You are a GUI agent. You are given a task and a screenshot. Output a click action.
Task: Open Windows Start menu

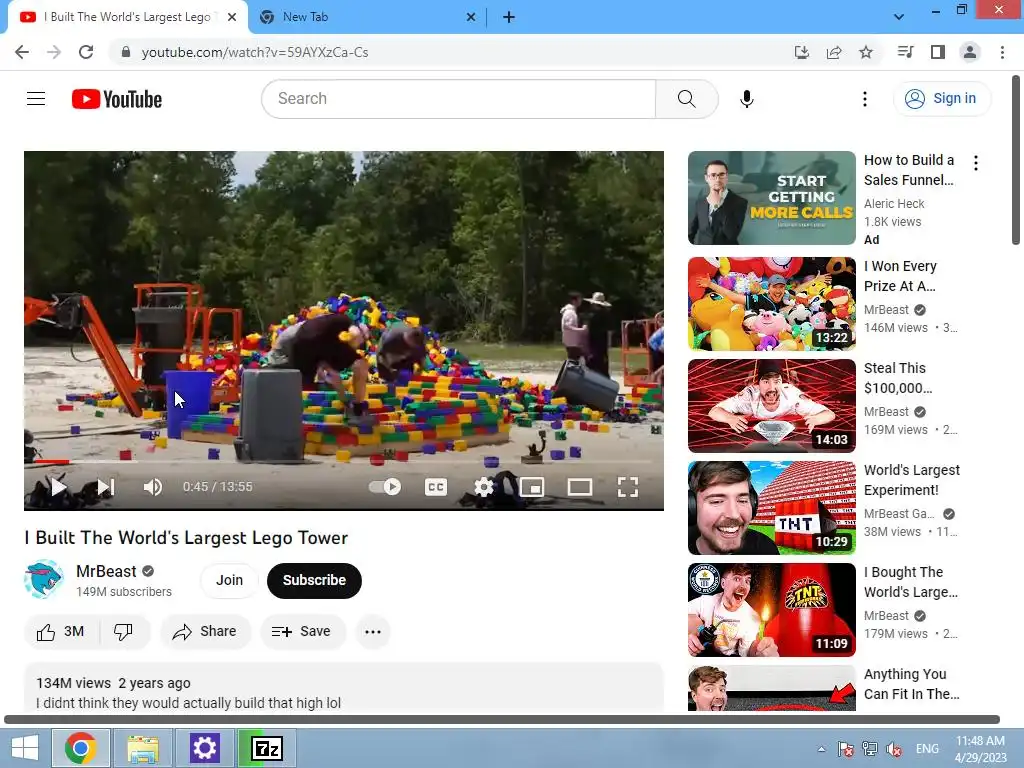[24, 748]
